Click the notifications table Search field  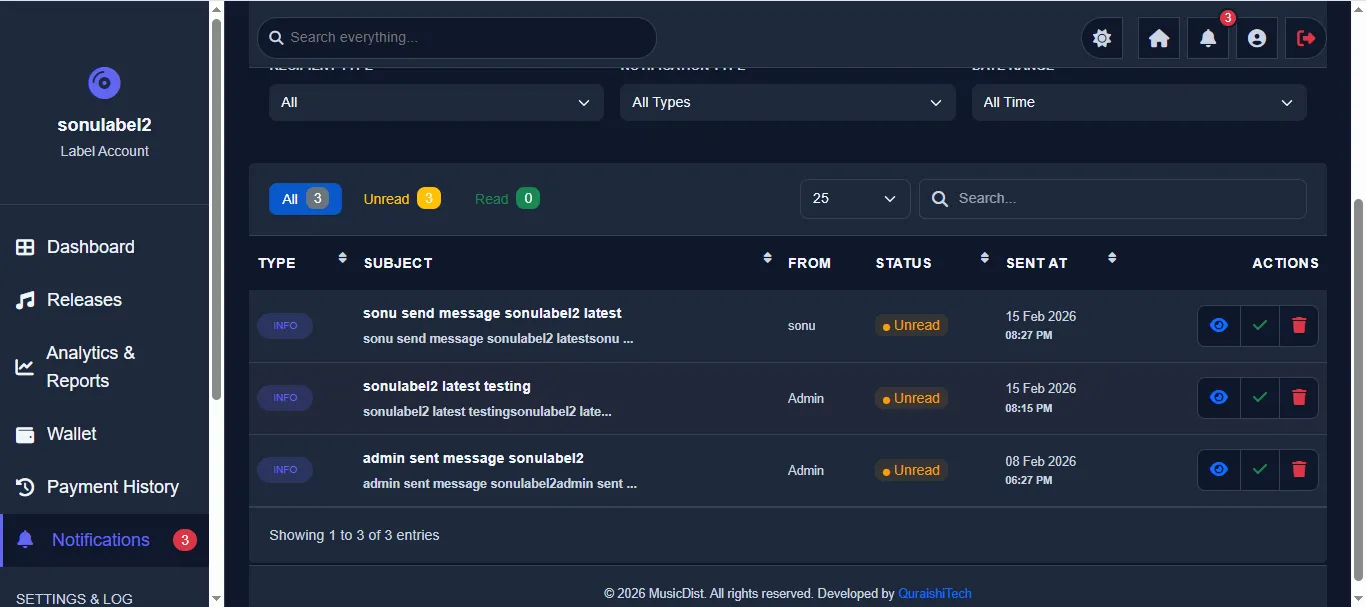pyautogui.click(x=1113, y=198)
